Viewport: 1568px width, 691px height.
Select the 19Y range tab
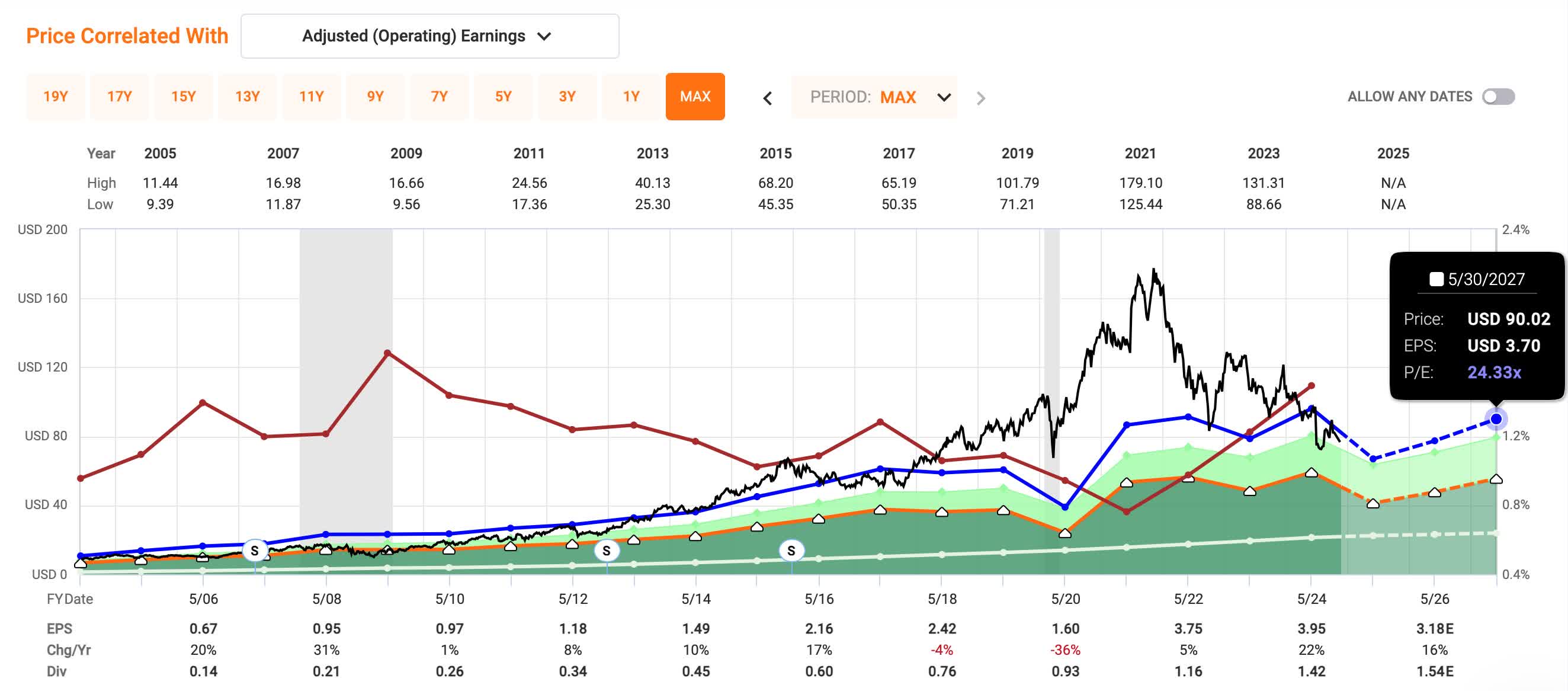pos(56,96)
